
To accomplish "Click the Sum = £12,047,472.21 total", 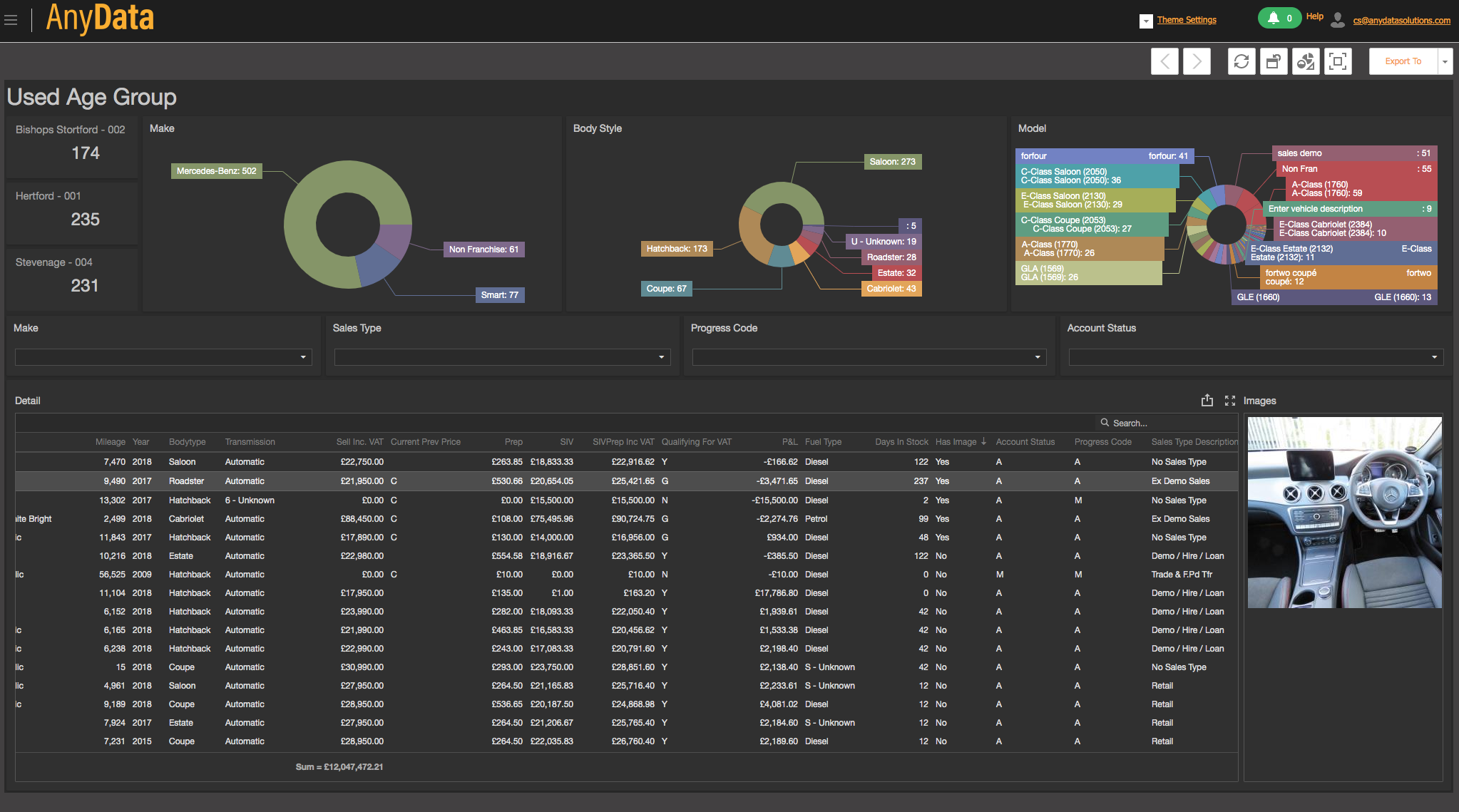I will 339,767.
